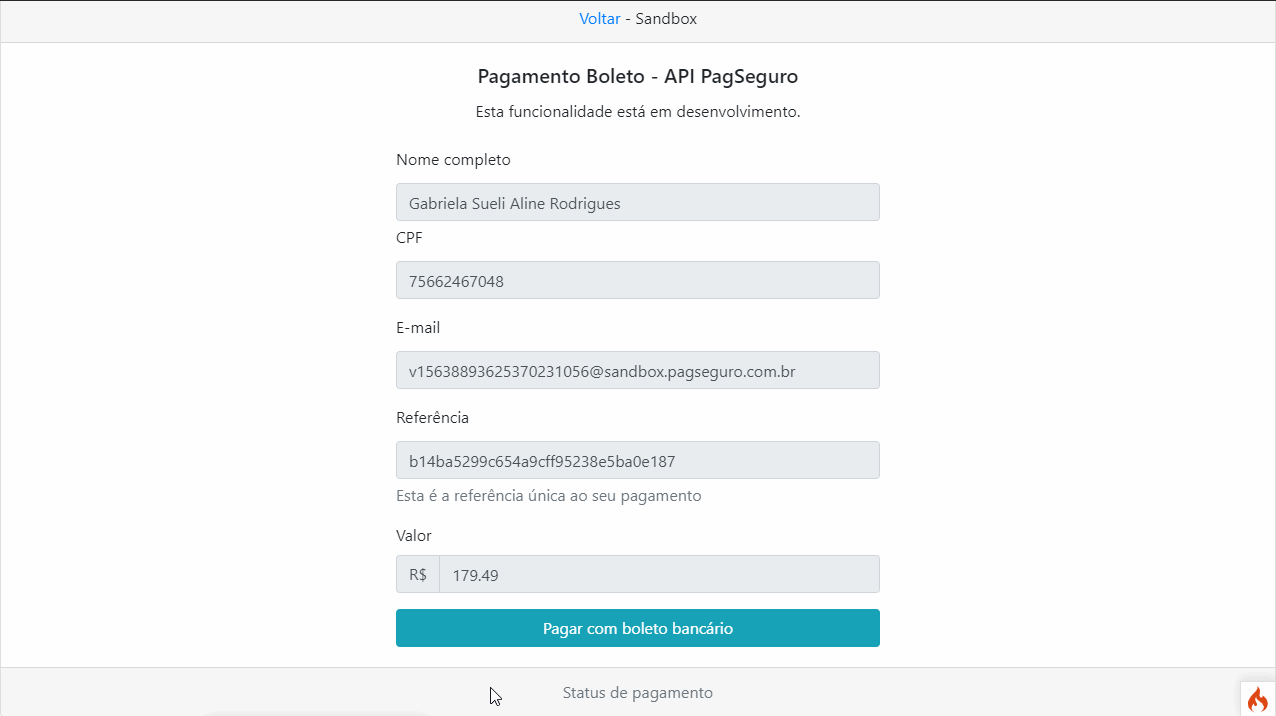Click the Nome completo label
The image size is (1276, 716).
453,160
